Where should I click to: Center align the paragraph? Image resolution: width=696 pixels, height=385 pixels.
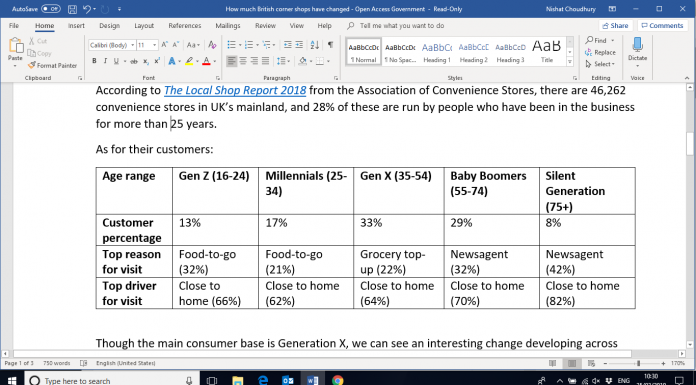243,61
